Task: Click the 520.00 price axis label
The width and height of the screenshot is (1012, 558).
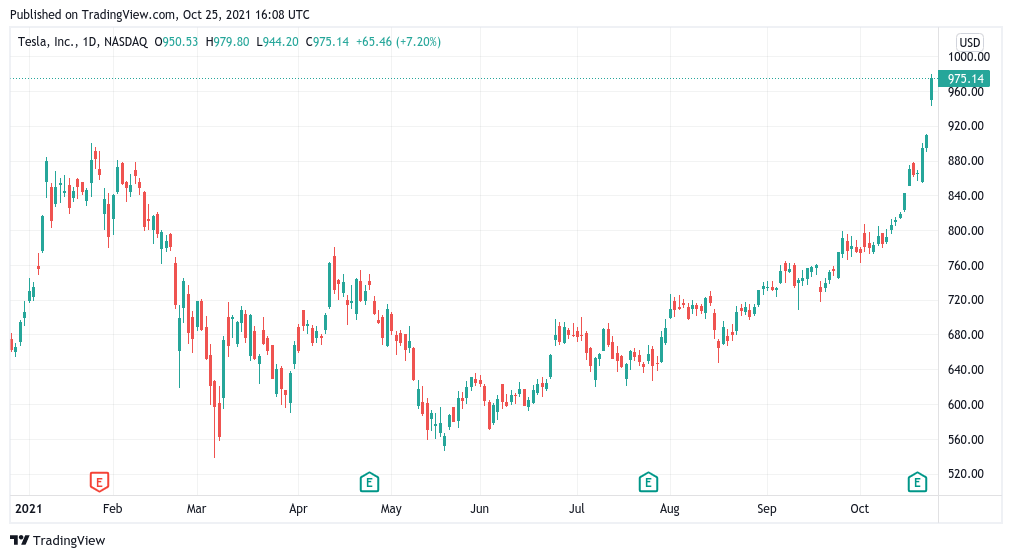Action: tap(966, 474)
